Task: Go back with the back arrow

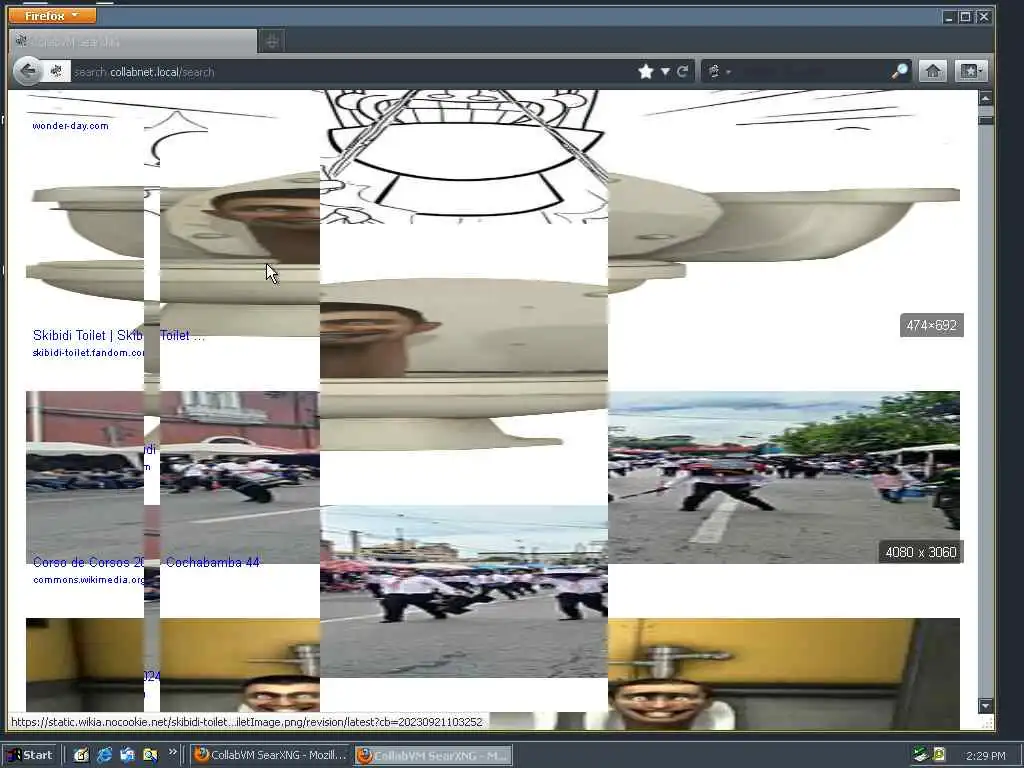Action: click(27, 71)
